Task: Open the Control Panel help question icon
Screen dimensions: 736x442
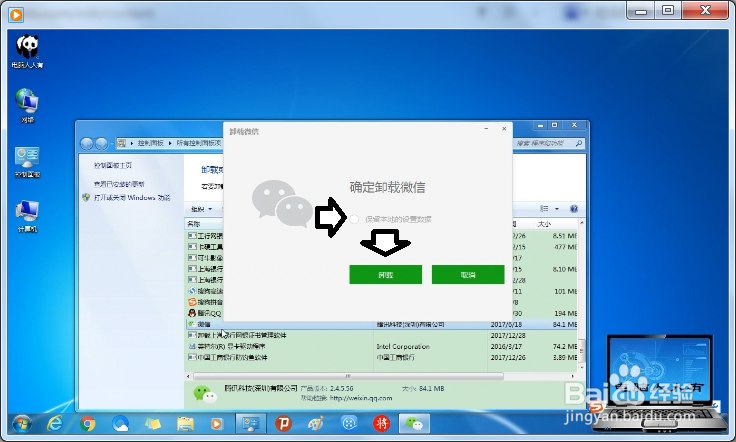Action: coord(574,209)
